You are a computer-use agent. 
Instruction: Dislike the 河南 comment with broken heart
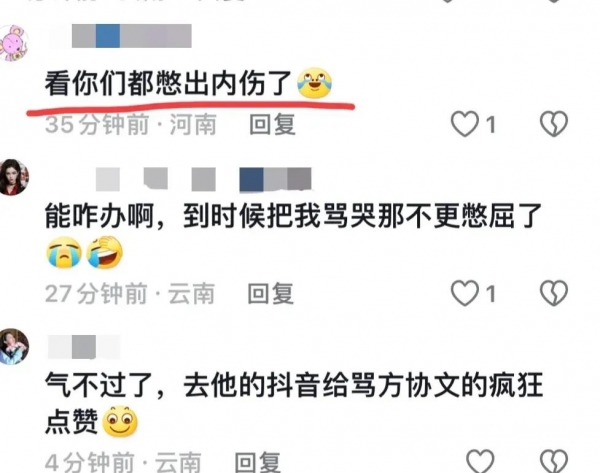tap(554, 124)
